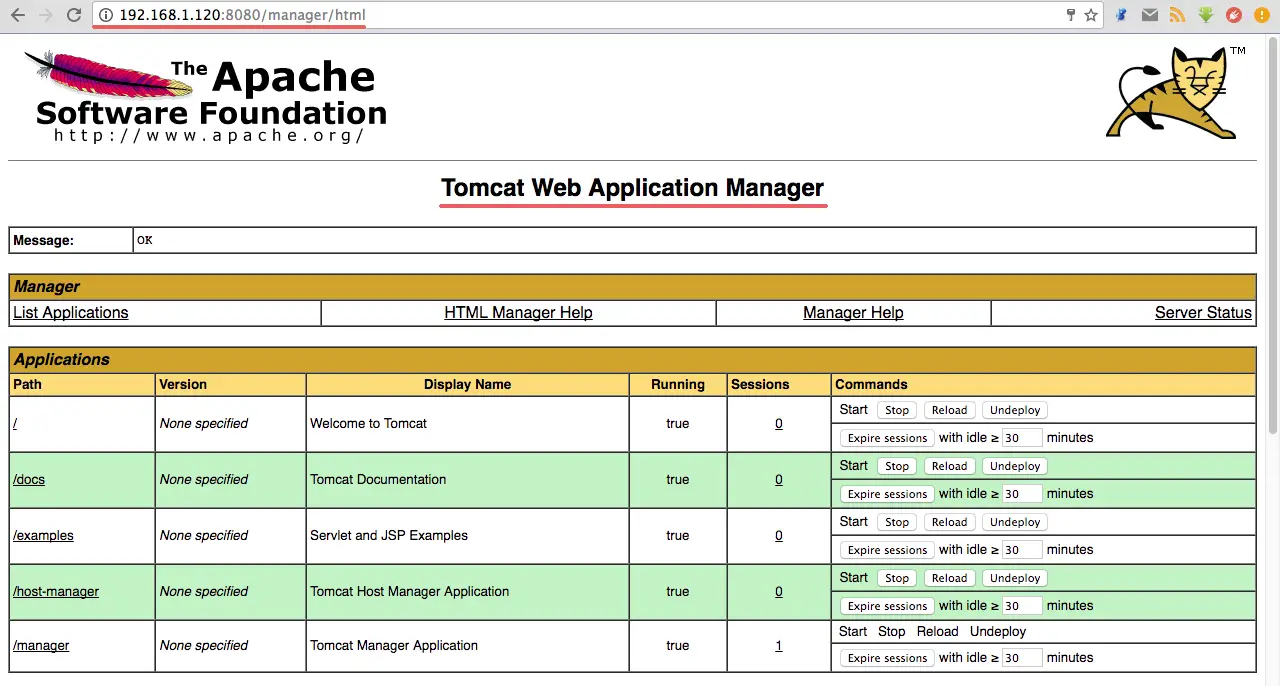The height and width of the screenshot is (686, 1280).
Task: Open the orange RSS feed extension
Action: 1178,15
